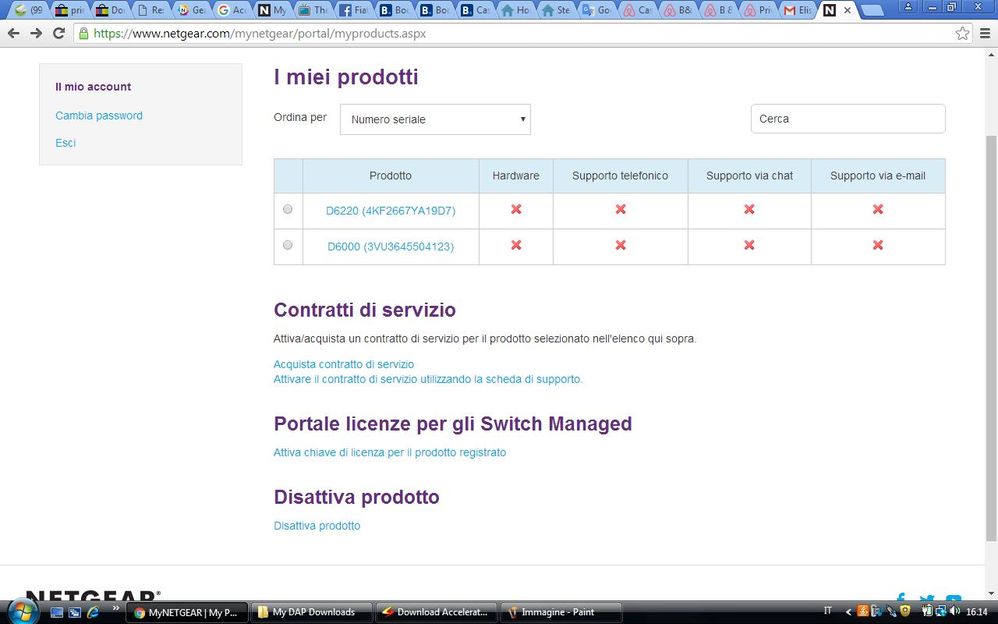Click the red X under Supporto via chat for D6000
998x624 pixels.
749,245
